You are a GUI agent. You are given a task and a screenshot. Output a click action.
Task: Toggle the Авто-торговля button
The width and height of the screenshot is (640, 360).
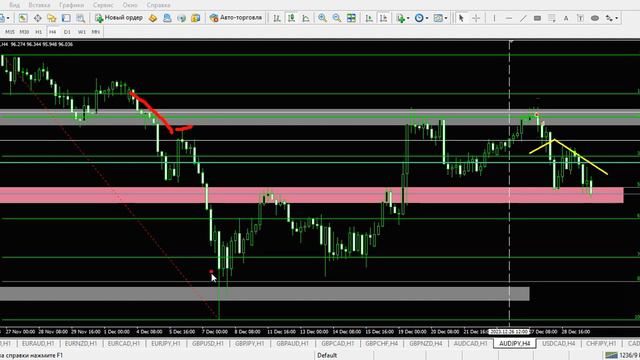click(236, 18)
